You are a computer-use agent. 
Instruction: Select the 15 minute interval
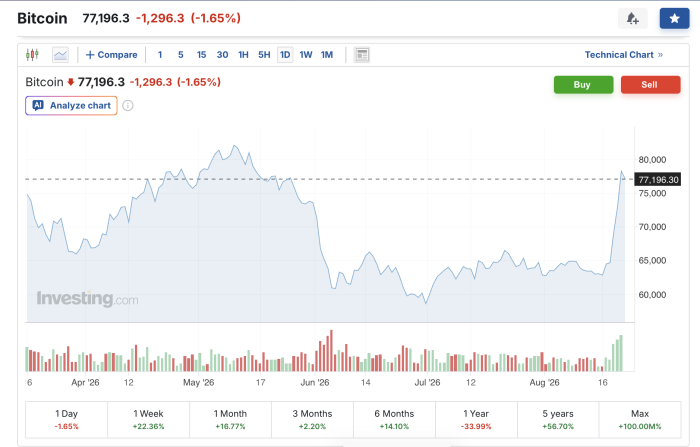point(201,55)
